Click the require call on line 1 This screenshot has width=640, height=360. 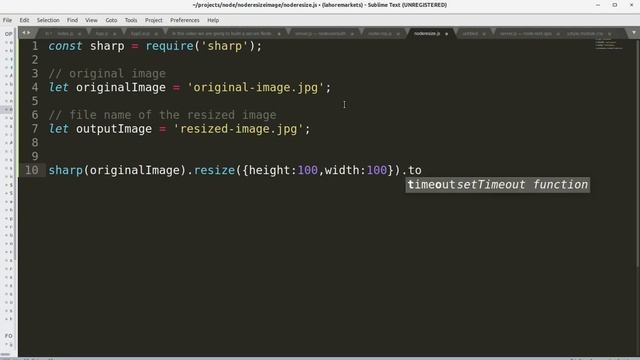pyautogui.click(x=169, y=46)
